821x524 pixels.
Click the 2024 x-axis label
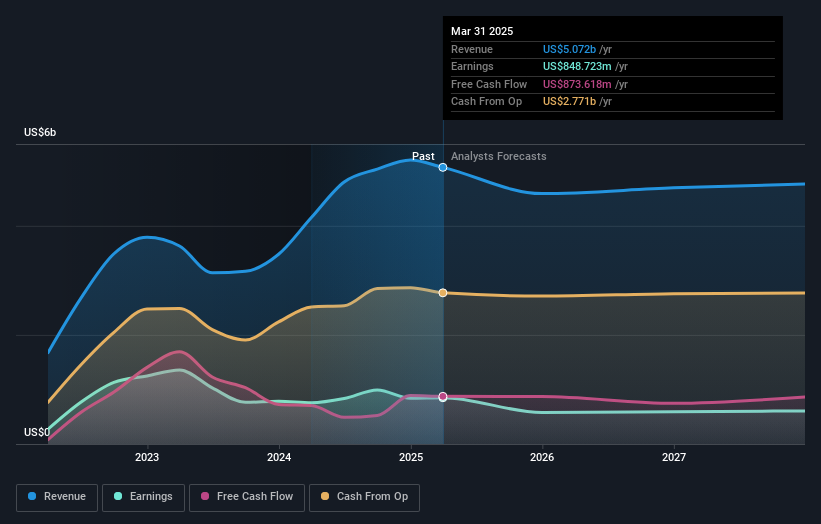(279, 458)
